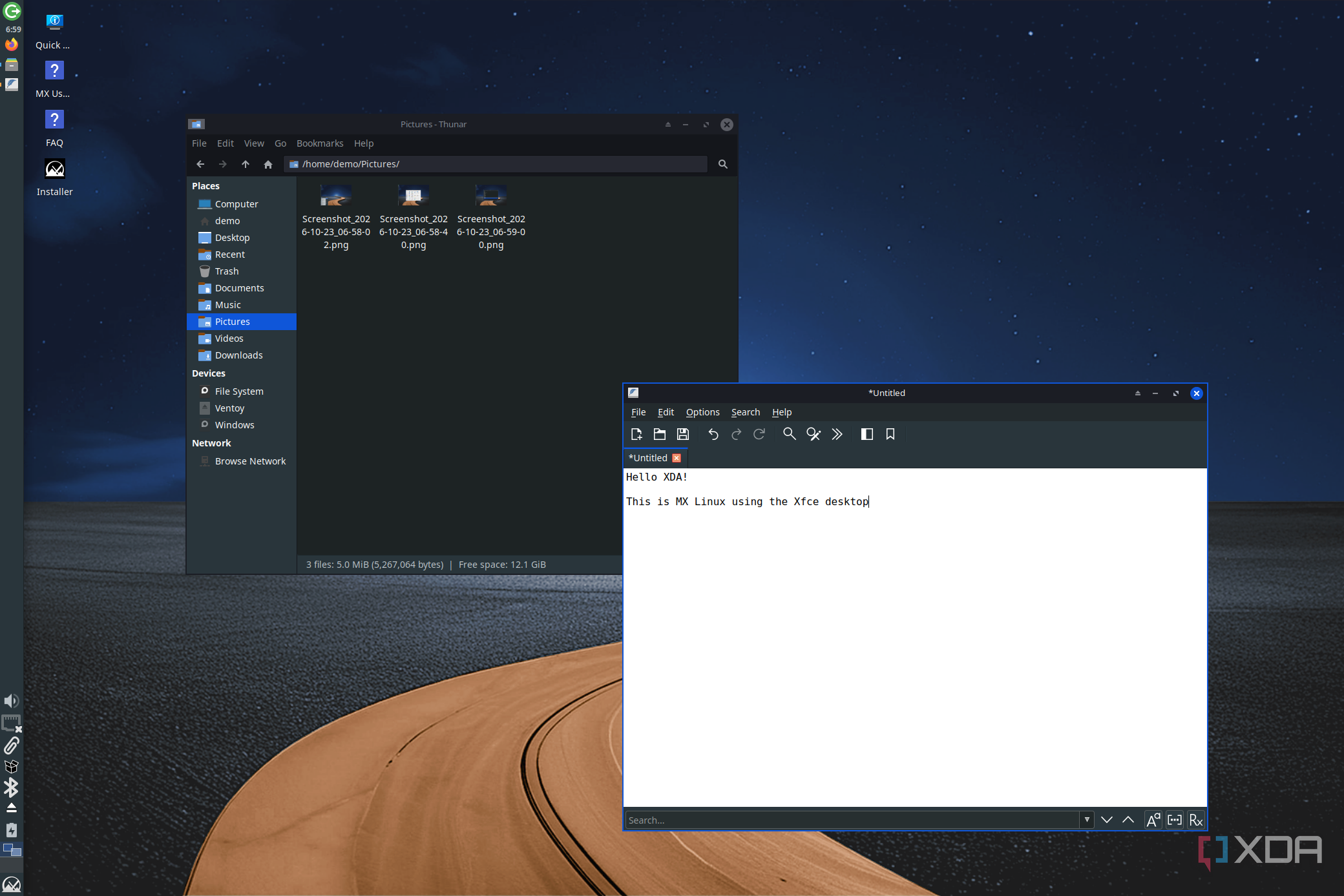Open Thunar's View menu
This screenshot has height=896, width=1344.
(254, 143)
